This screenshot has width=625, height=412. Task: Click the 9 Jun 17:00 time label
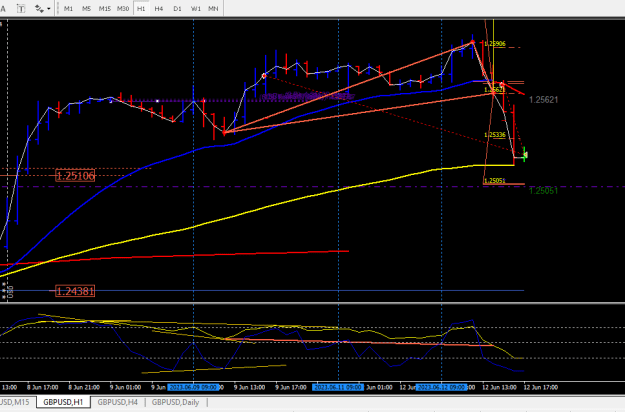(x=291, y=387)
